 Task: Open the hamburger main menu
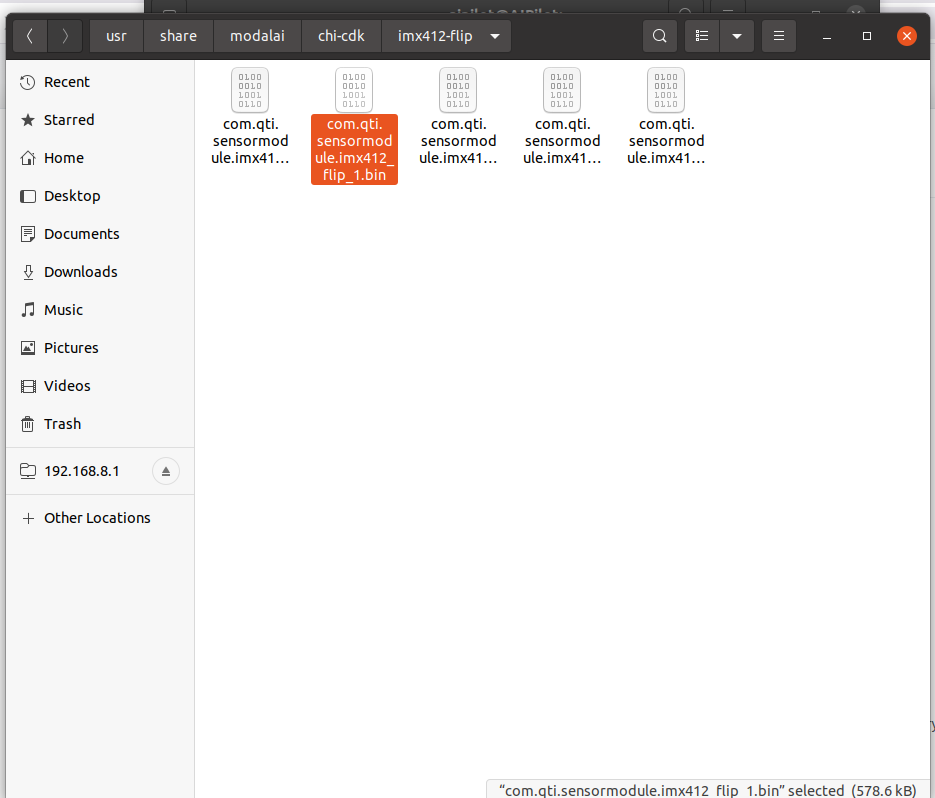(779, 36)
